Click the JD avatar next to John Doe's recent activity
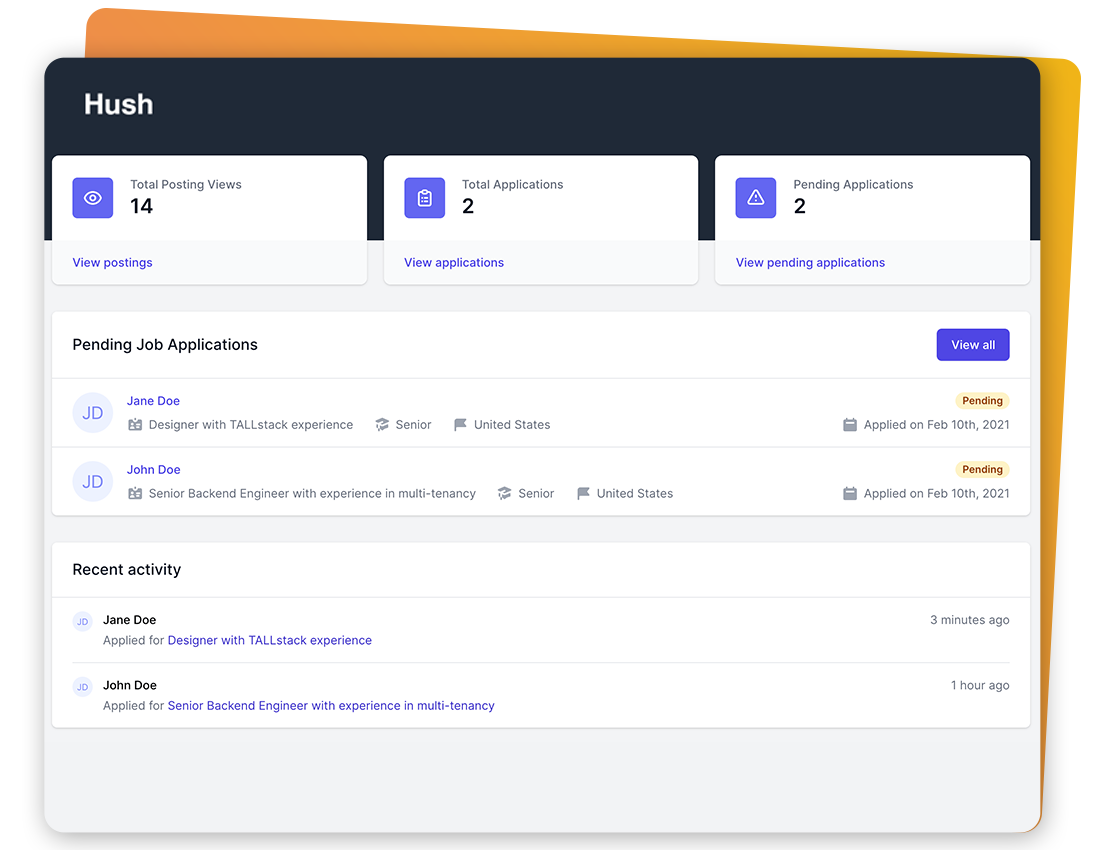 pyautogui.click(x=82, y=687)
